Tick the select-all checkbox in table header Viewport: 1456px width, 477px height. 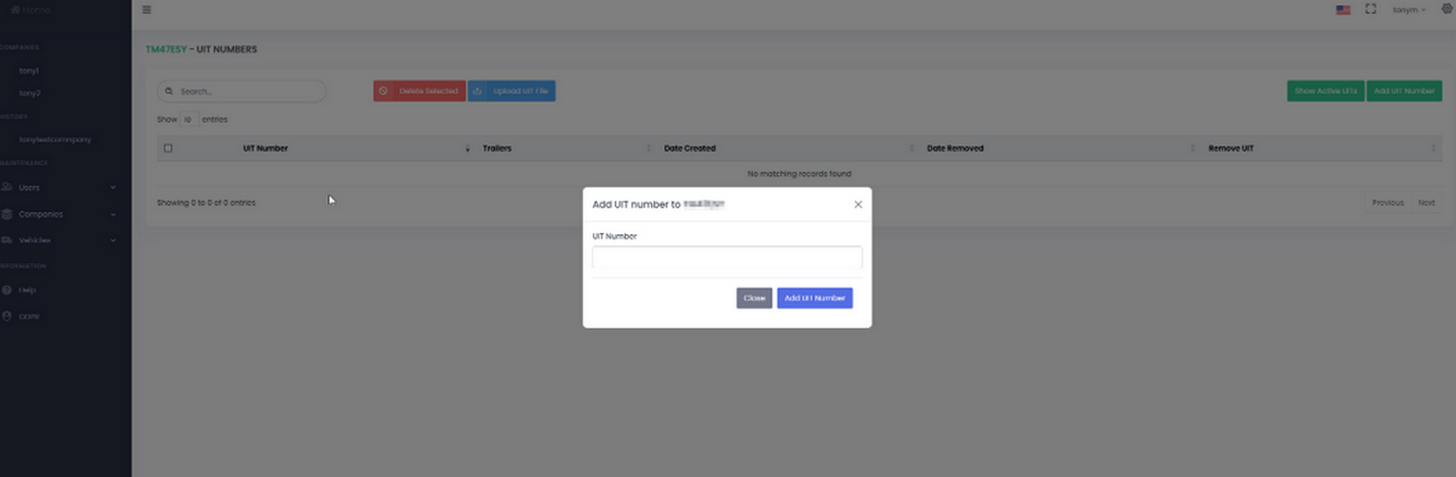click(168, 148)
